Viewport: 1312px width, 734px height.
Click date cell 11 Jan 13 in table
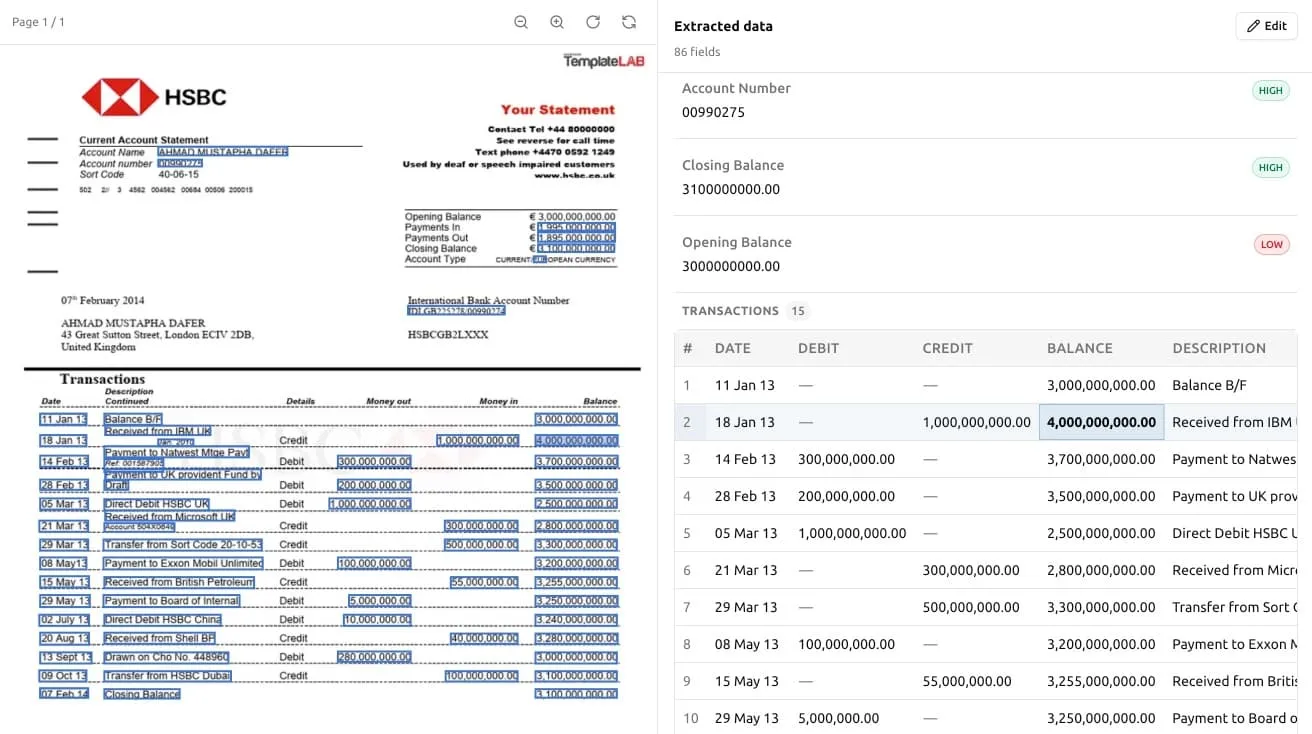coord(745,385)
